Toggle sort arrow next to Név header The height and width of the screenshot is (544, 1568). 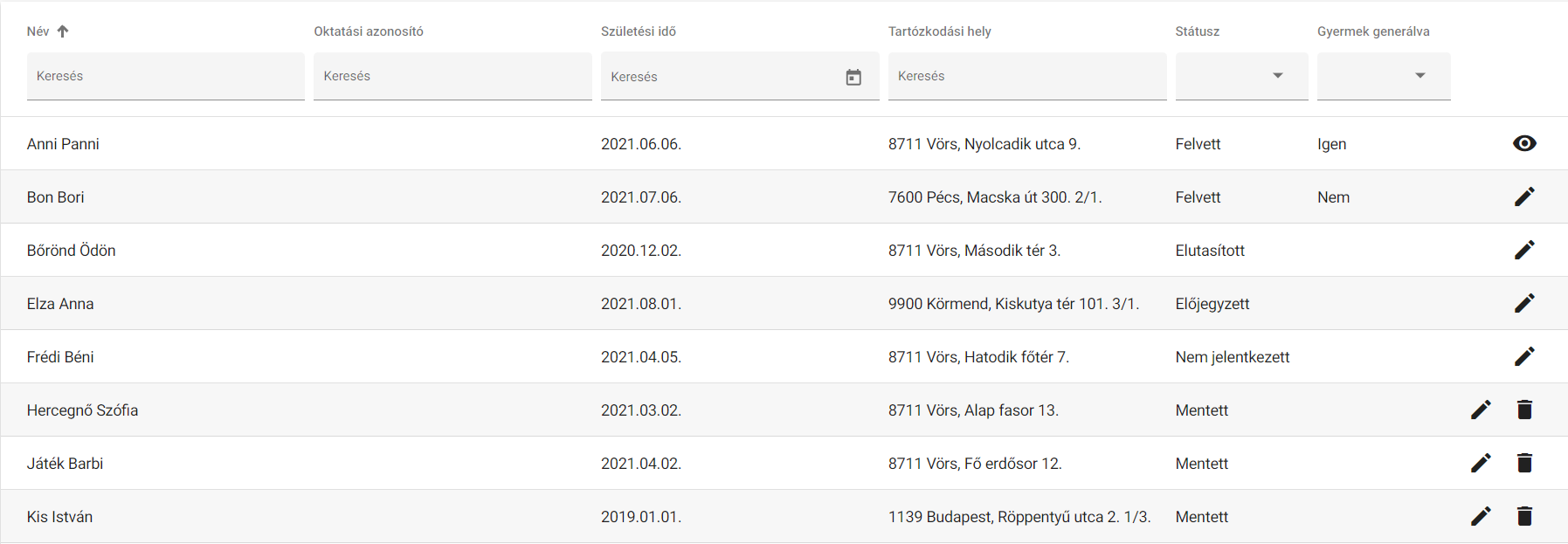click(63, 31)
